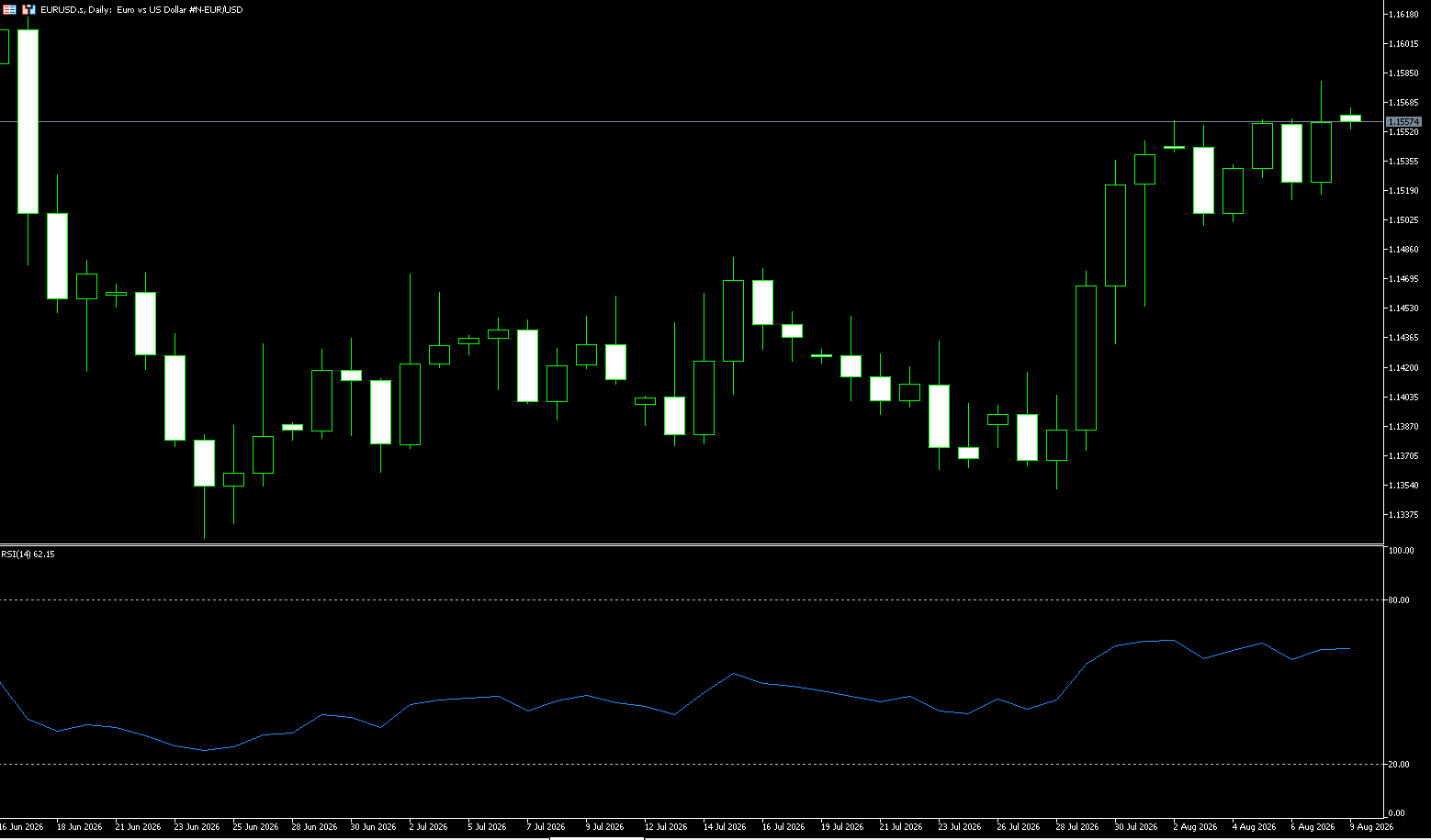The width and height of the screenshot is (1431, 840).
Task: Click the 1.13540 price scale label
Action: point(1403,486)
